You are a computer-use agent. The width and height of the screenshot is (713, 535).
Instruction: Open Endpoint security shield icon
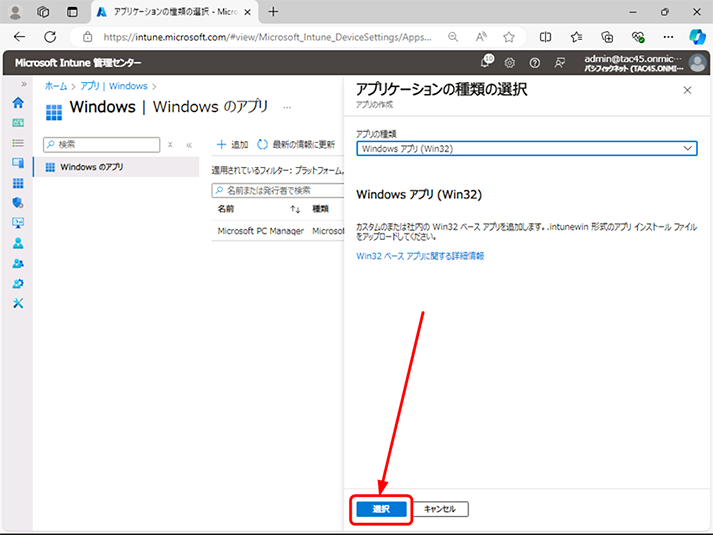point(18,203)
